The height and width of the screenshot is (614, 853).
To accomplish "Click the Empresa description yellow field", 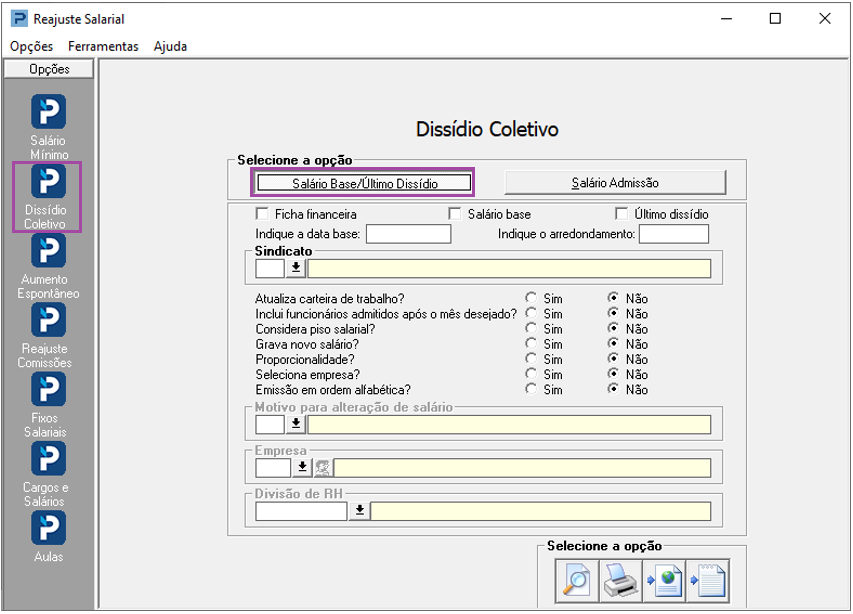I will [x=522, y=468].
